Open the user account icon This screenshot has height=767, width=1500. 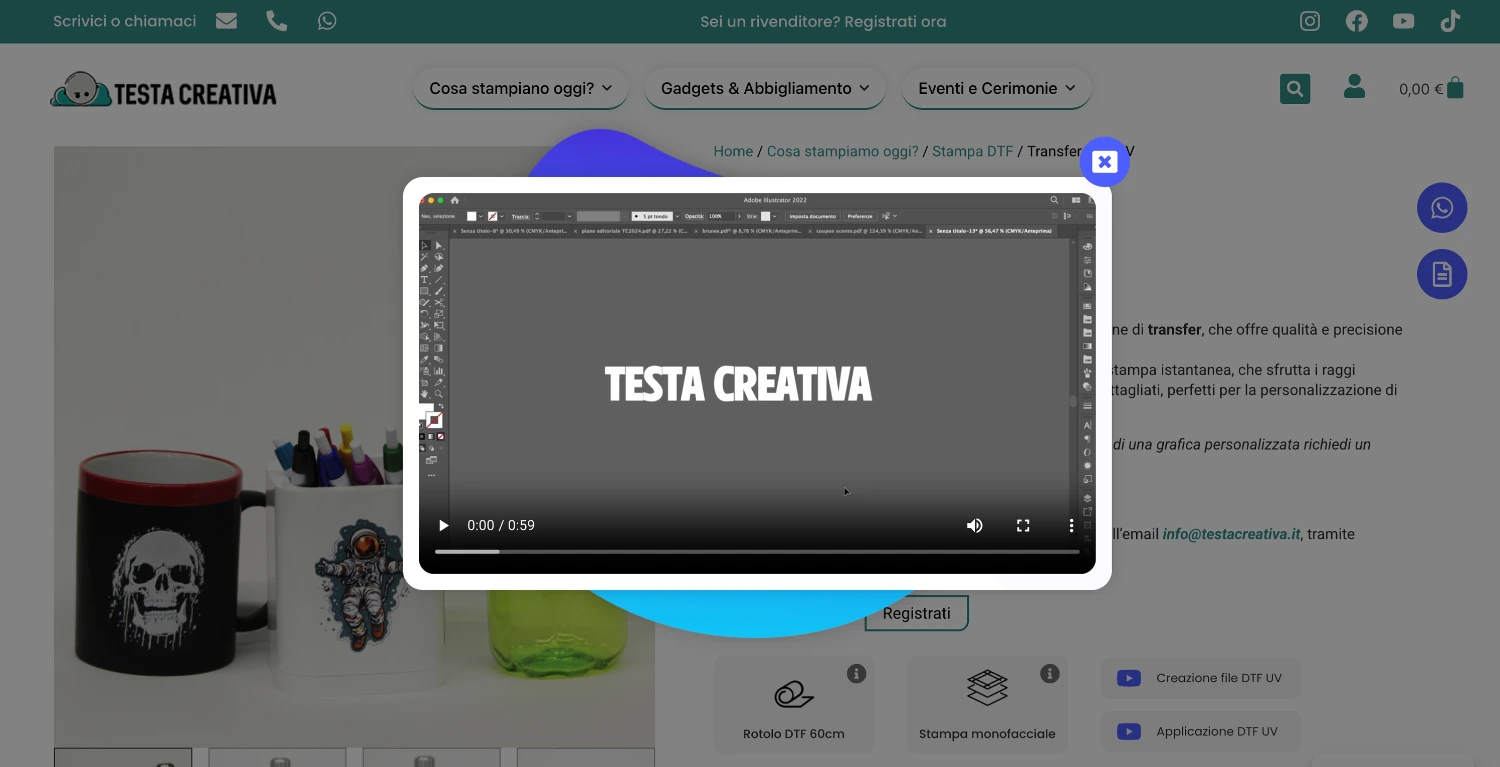point(1355,87)
